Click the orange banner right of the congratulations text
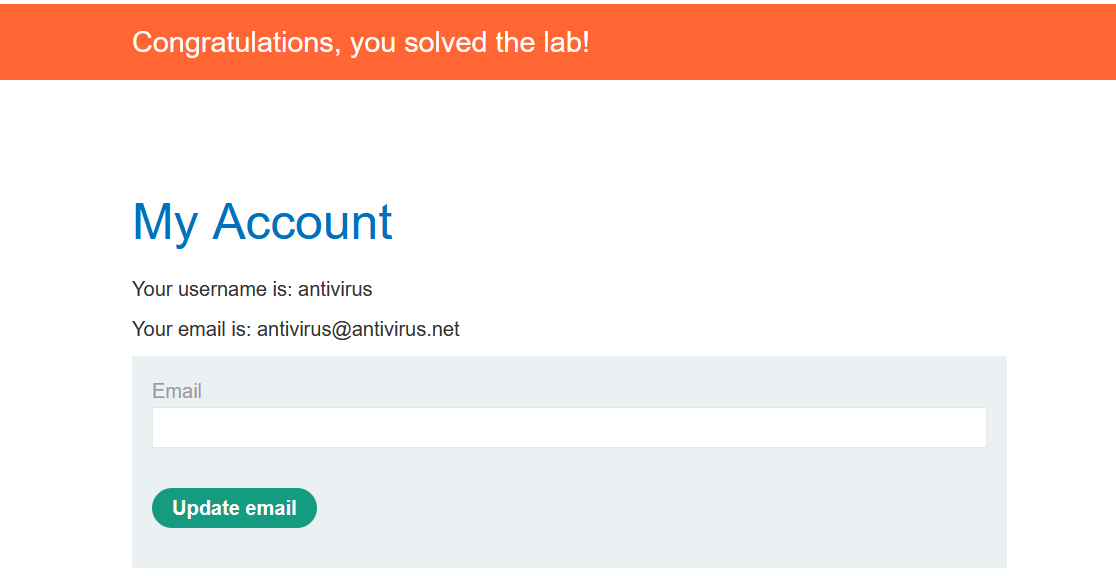This screenshot has width=1116, height=576. tap(850, 42)
